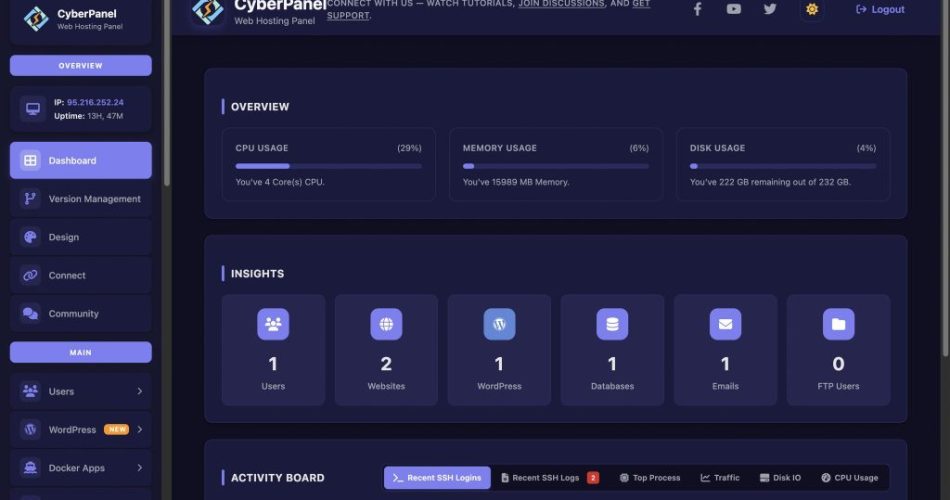This screenshot has width=950, height=500.
Task: Open the YouTube channel icon
Action: (x=734, y=9)
